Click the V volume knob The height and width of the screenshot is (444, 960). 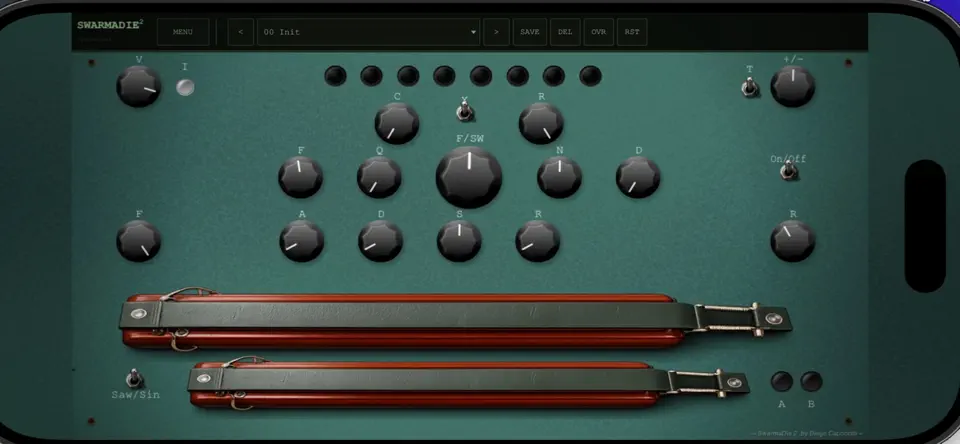coord(139,86)
